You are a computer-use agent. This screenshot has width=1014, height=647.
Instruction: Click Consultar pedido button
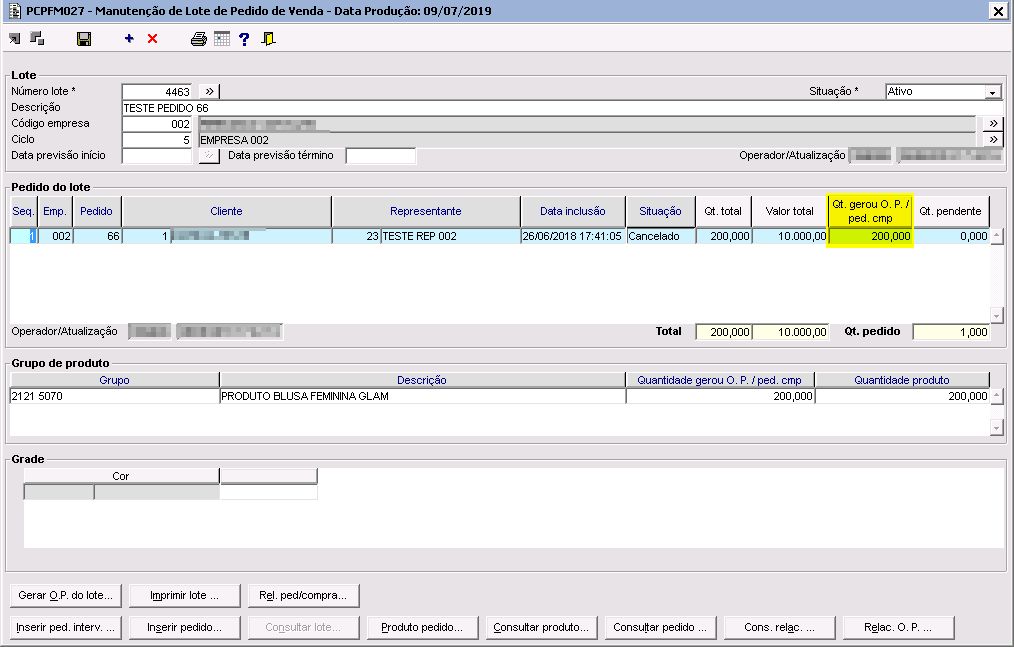click(x=660, y=627)
